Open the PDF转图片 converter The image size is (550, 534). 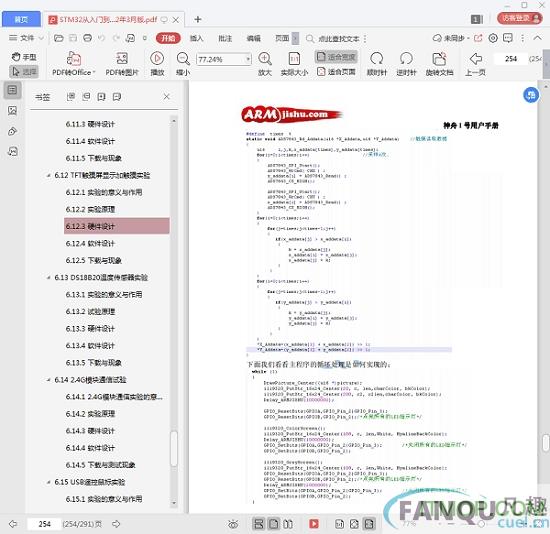122,64
